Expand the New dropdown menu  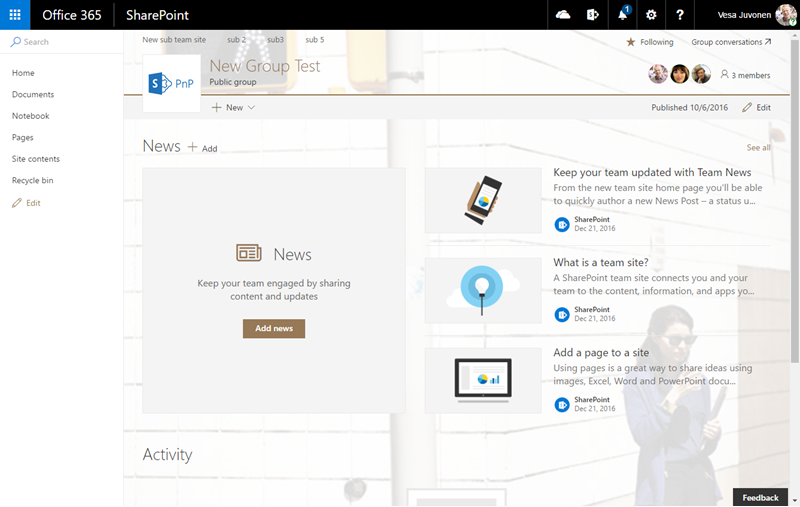point(233,107)
